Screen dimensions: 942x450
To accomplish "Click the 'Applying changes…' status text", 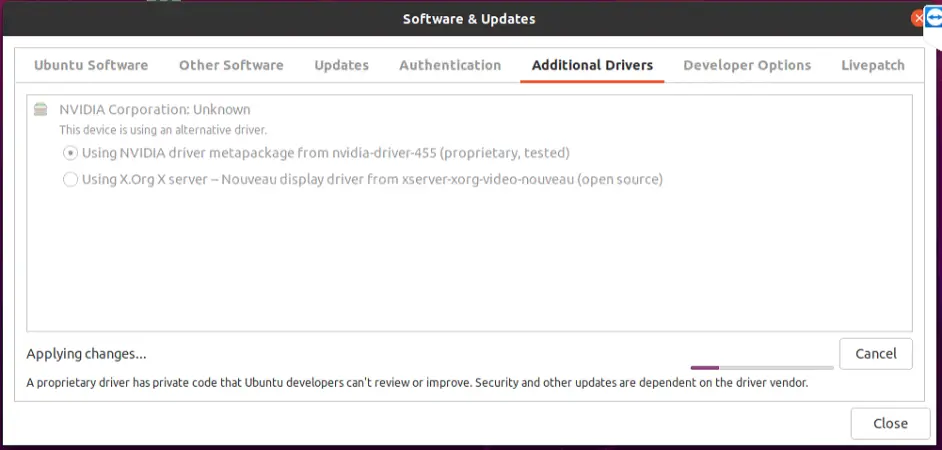I will click(86, 354).
